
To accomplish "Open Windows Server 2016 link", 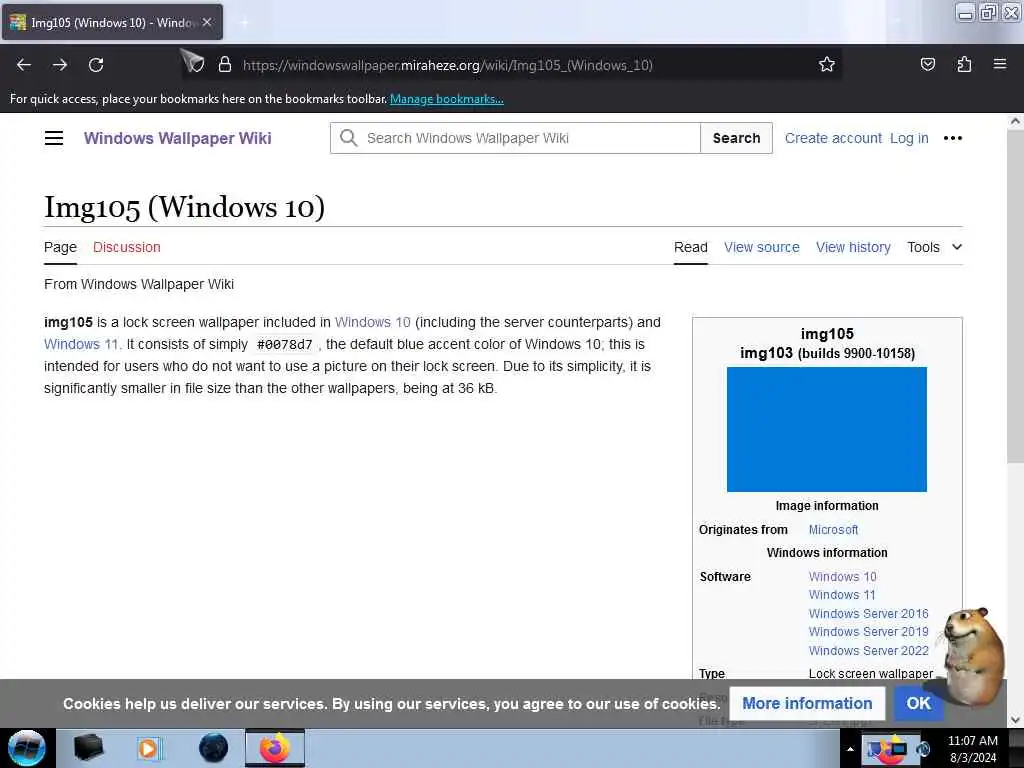I will 869,613.
